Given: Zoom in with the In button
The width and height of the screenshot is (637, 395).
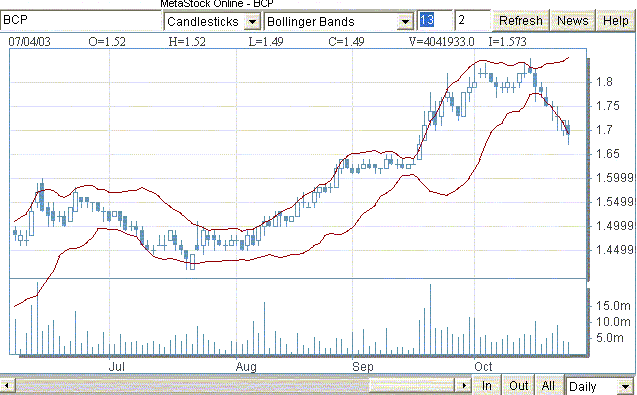Looking at the screenshot, I should click(487, 386).
